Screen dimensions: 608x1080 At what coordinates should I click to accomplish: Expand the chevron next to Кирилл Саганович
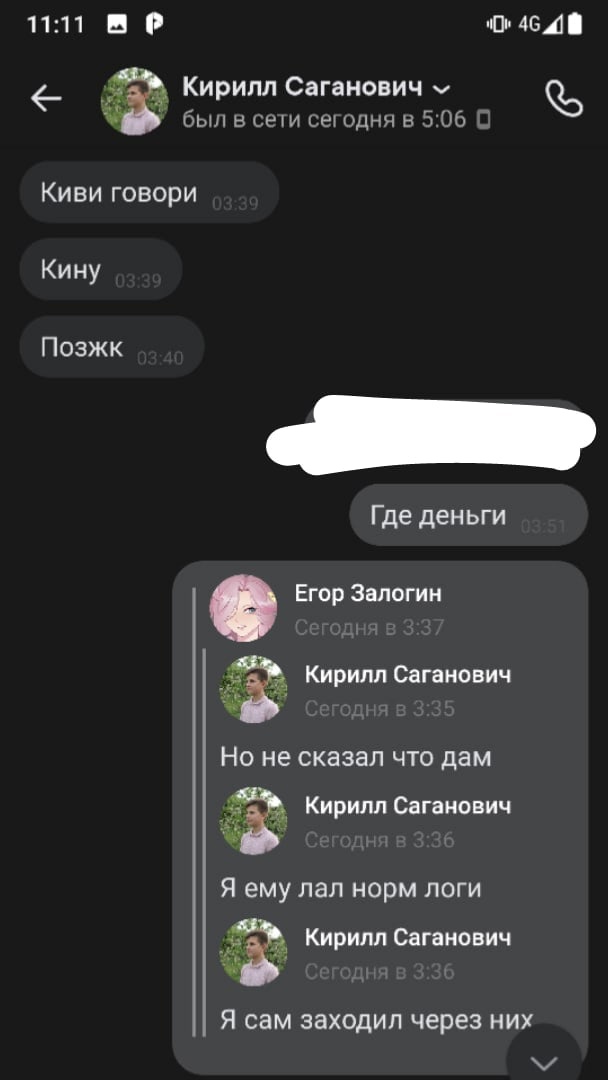click(x=441, y=90)
